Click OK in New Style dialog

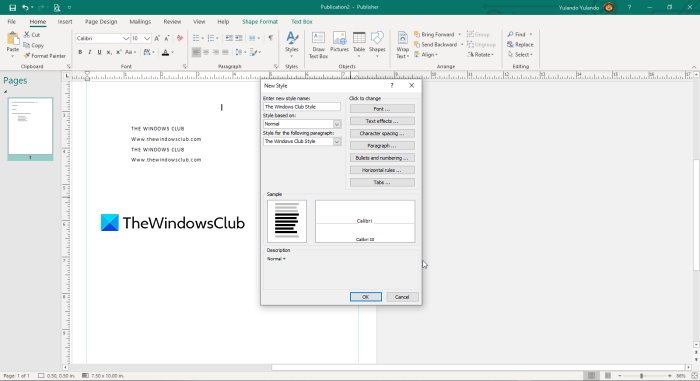coord(366,297)
